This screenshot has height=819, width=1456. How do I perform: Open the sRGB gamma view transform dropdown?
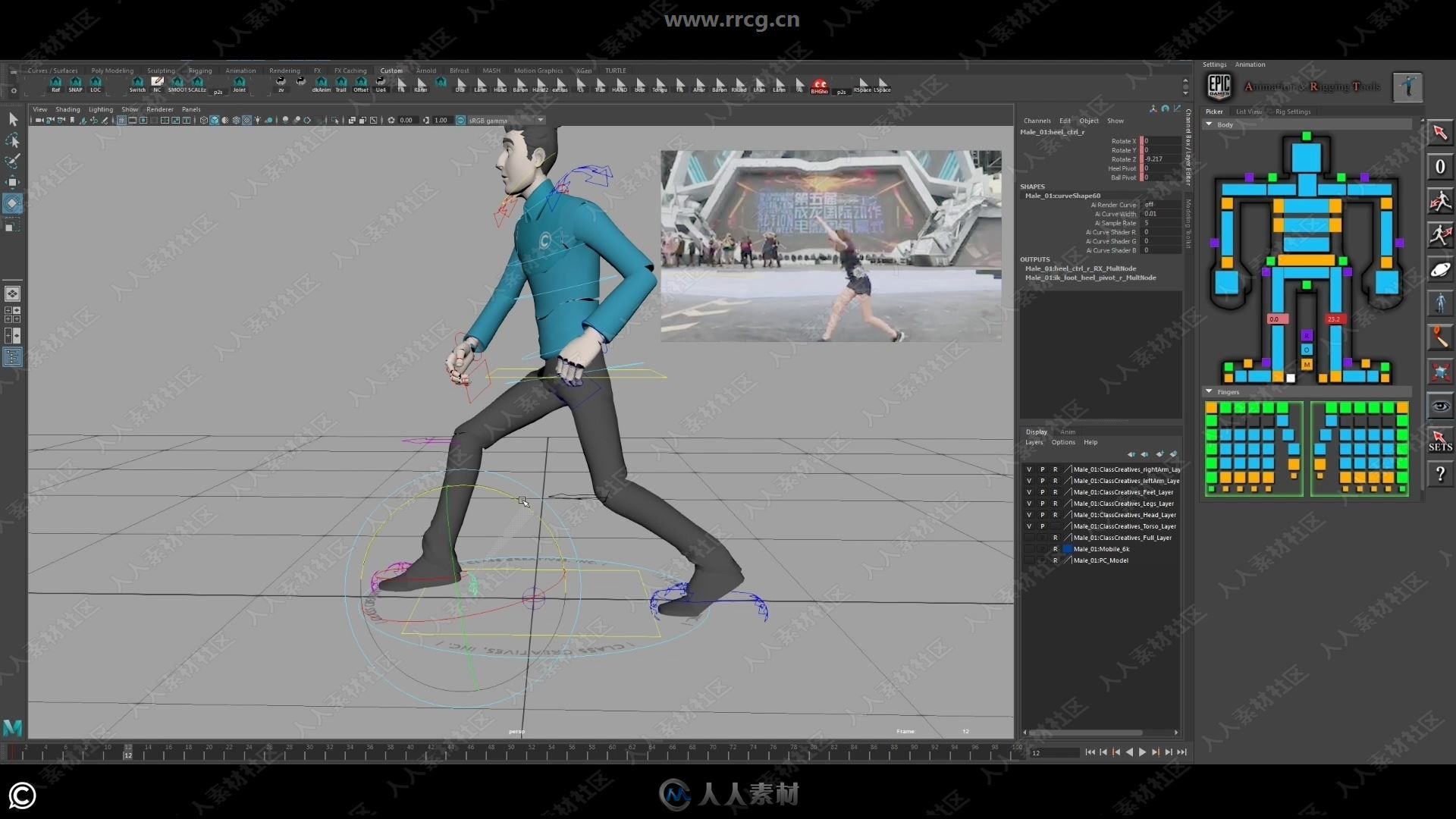click(507, 121)
